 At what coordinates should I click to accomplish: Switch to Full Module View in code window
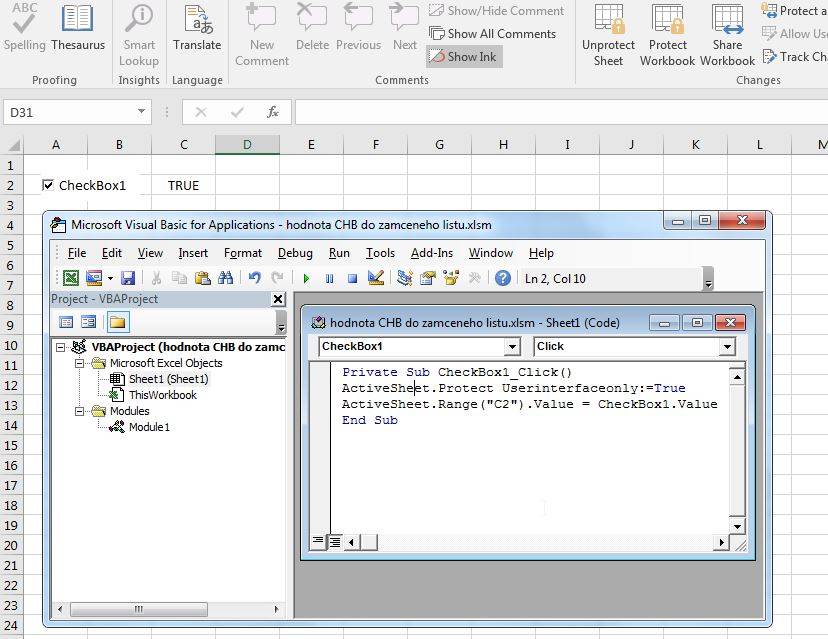click(335, 541)
